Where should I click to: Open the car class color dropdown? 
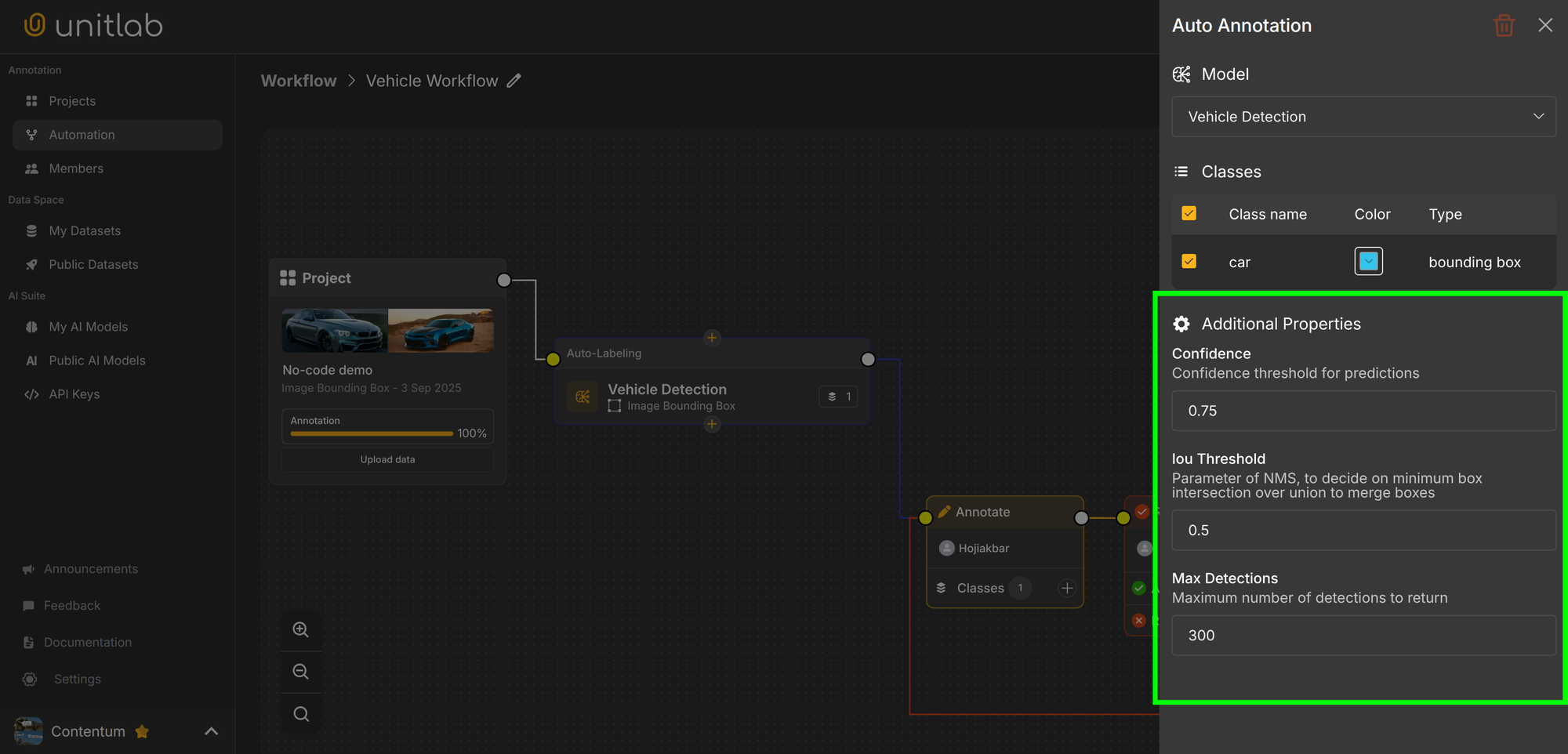(x=1368, y=261)
